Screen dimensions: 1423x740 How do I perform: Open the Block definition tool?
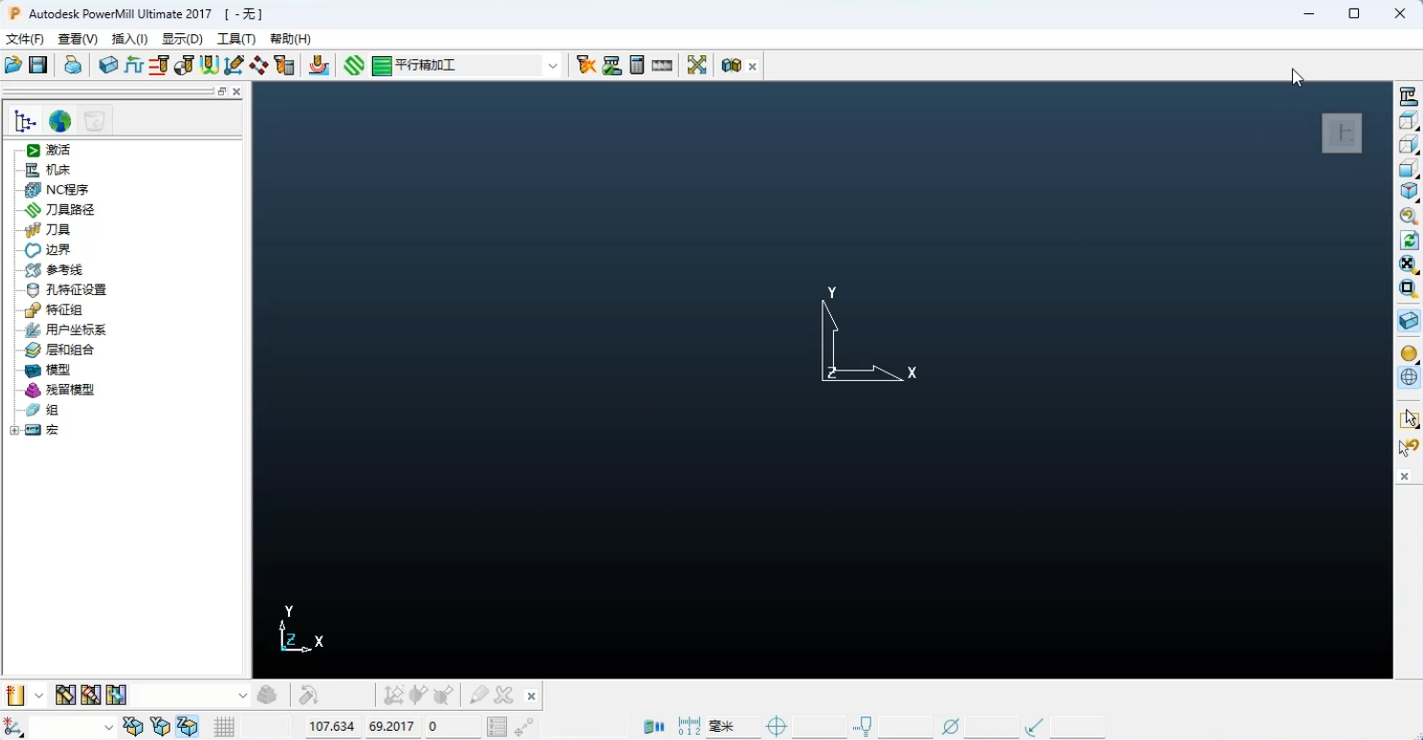click(x=108, y=66)
